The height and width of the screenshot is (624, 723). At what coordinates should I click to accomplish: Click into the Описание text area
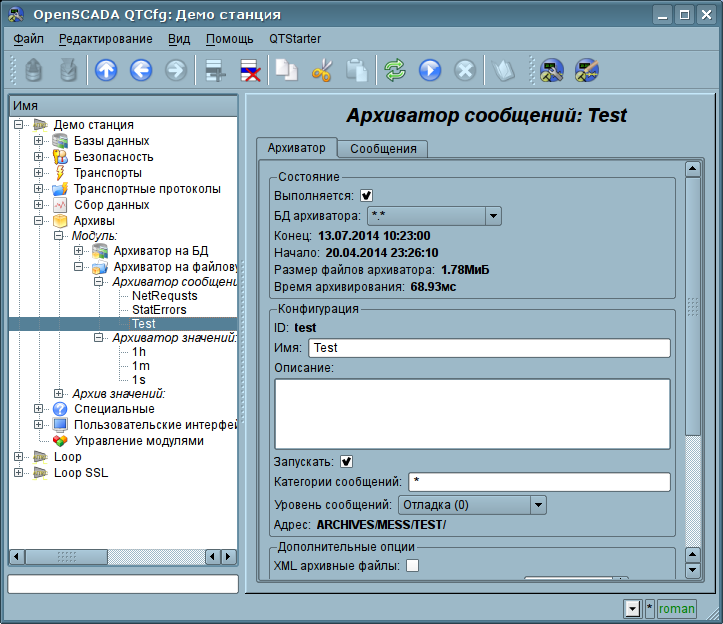pos(472,414)
